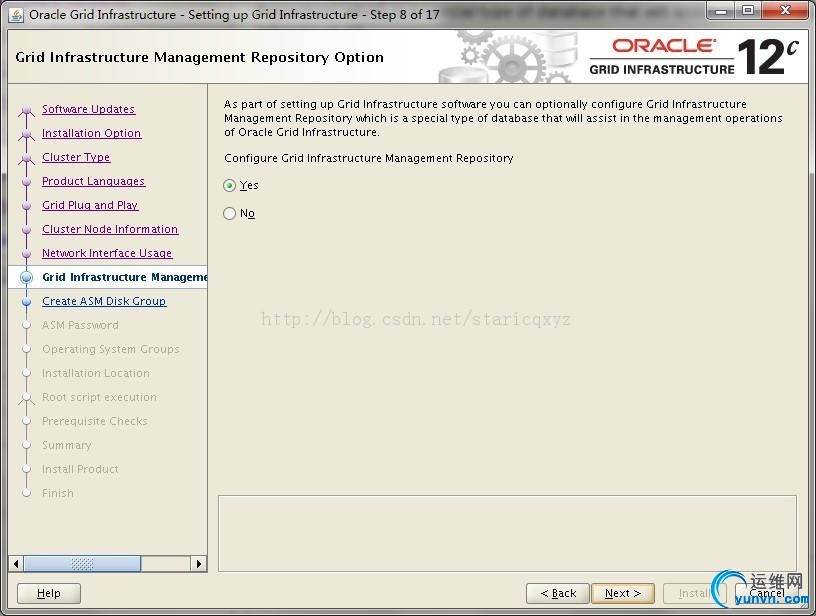Click the Next button

(x=622, y=593)
